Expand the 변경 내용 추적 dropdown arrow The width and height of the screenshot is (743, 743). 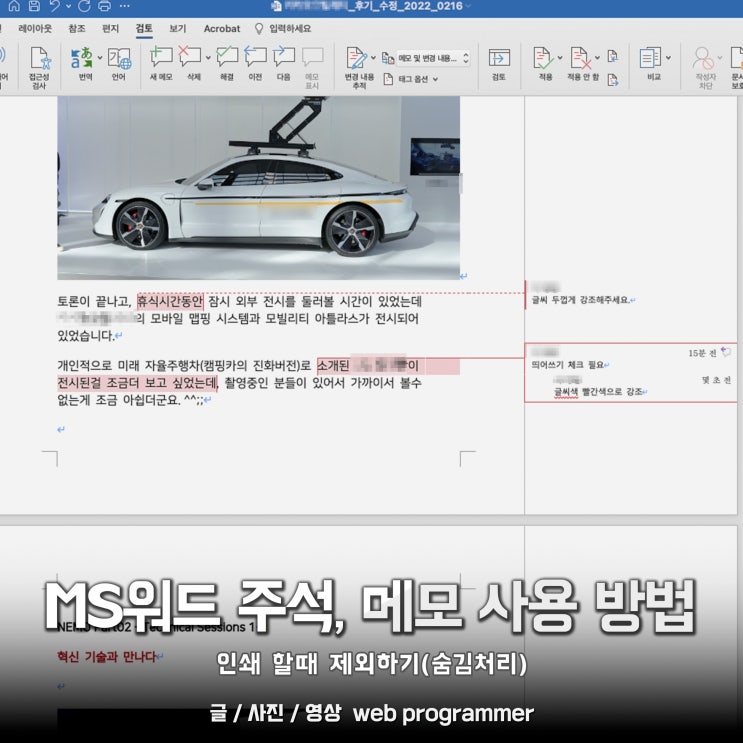click(373, 58)
